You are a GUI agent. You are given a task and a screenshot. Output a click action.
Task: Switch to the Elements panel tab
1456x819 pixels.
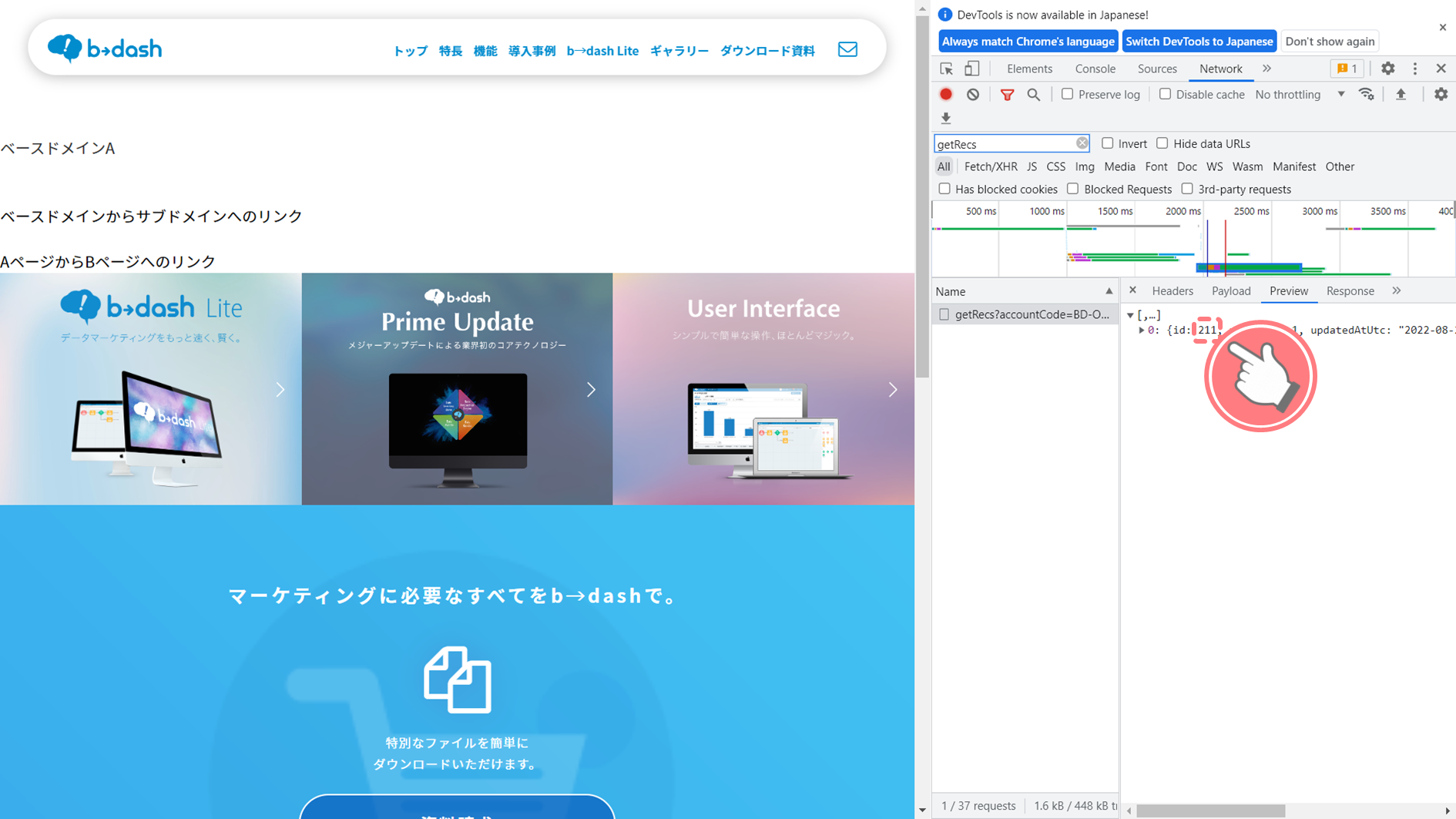click(x=1029, y=69)
